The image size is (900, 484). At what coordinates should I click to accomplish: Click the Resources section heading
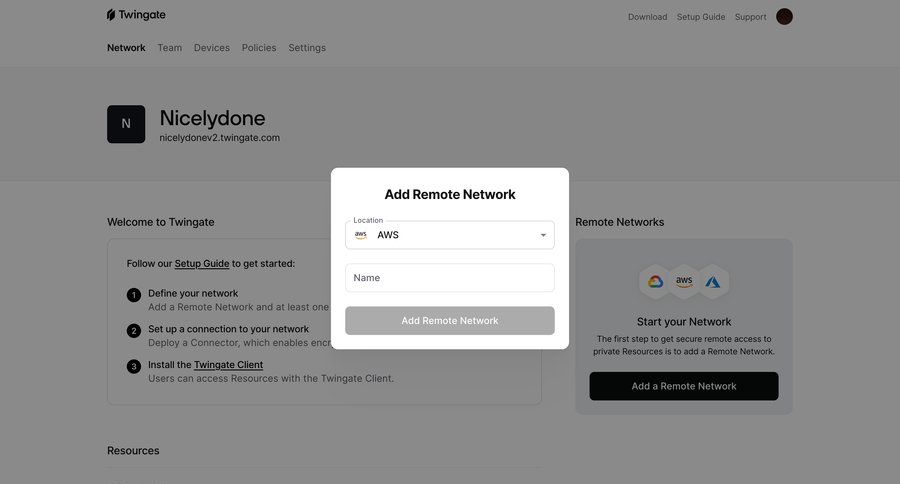[133, 451]
